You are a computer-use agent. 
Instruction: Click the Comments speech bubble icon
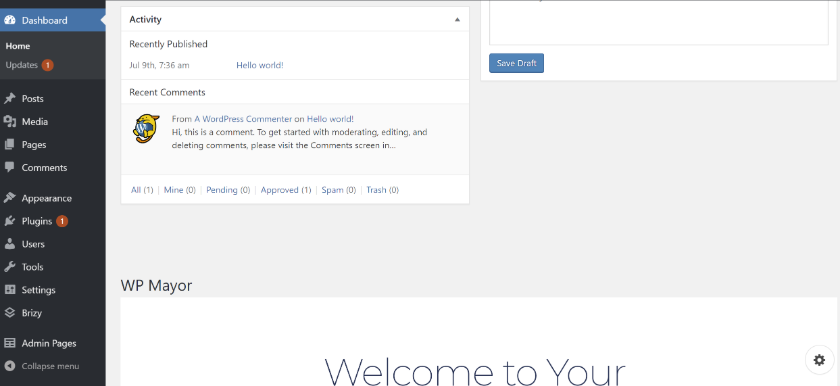[10, 167]
